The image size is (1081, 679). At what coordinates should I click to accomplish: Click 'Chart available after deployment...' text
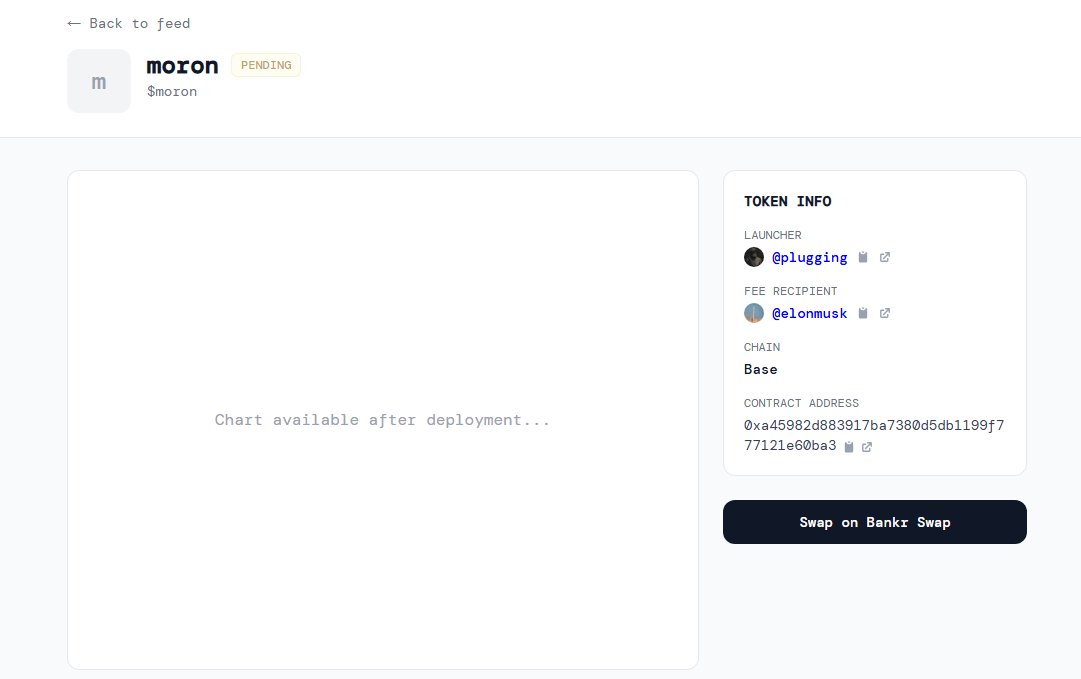point(382,420)
